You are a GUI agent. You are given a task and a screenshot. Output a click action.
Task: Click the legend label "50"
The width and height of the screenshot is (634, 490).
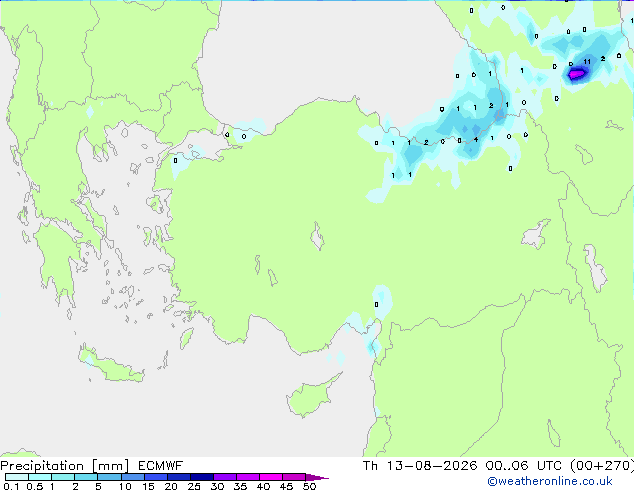coord(309,486)
